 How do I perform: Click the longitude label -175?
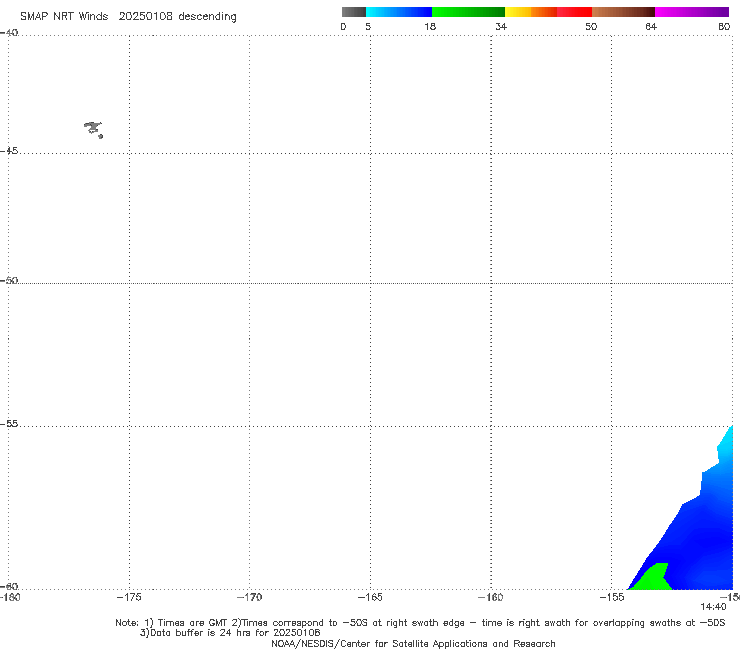click(129, 598)
